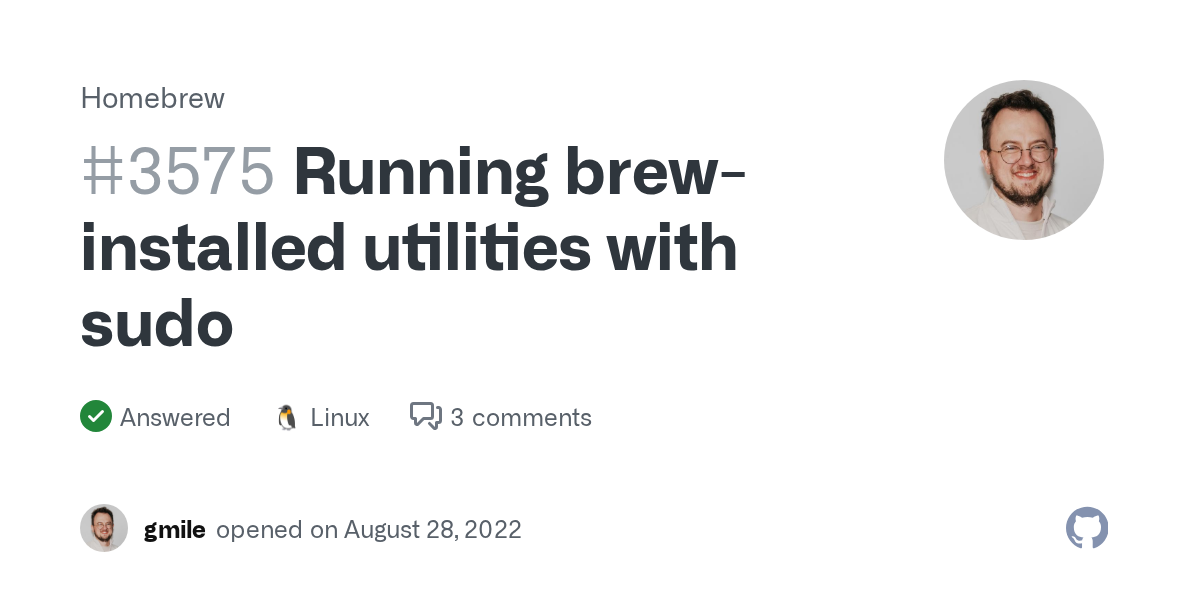Select the "Linux" category label
The image size is (1200, 600).
[x=340, y=417]
